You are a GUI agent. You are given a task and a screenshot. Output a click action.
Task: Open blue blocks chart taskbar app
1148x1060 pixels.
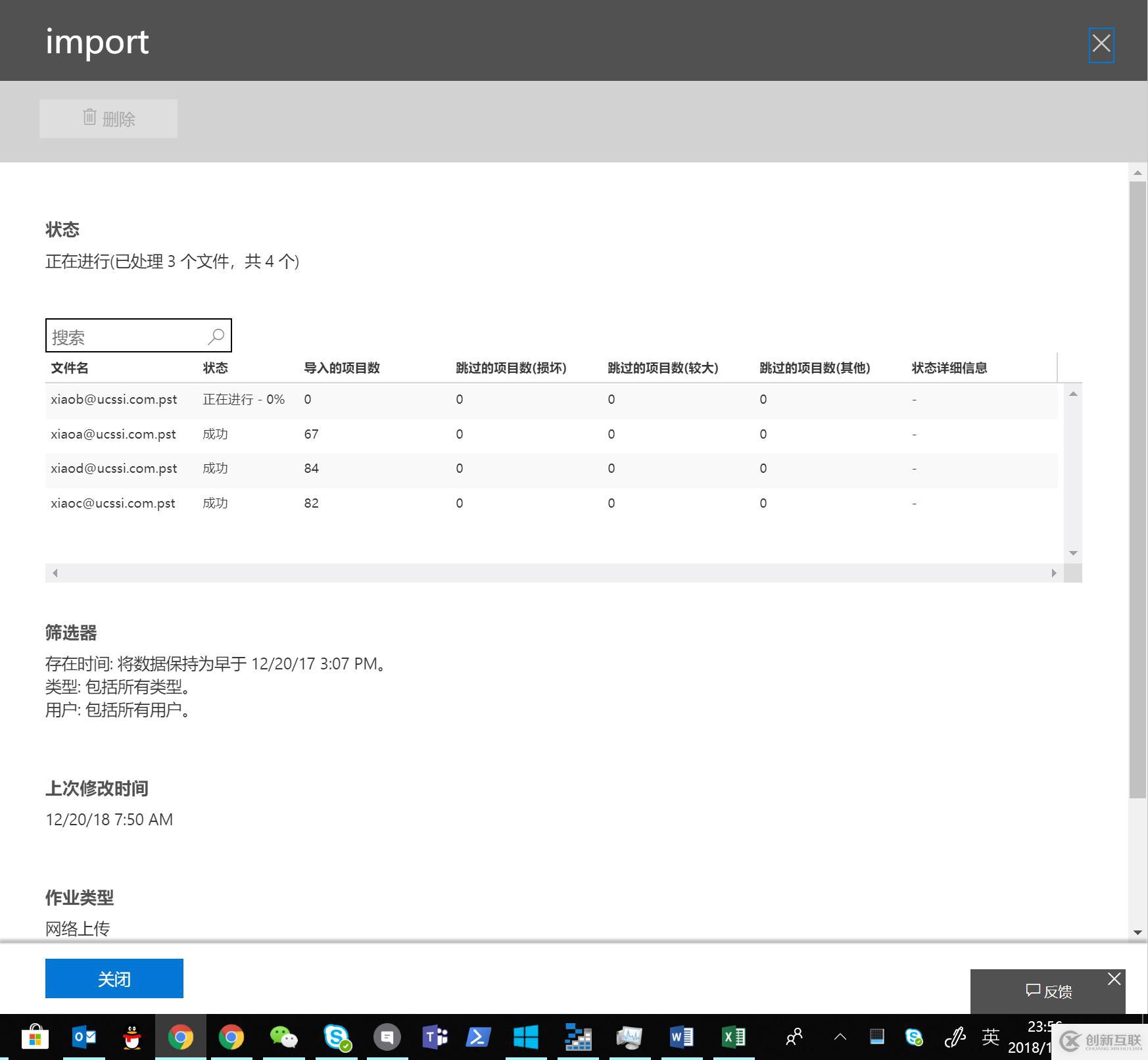[578, 1038]
